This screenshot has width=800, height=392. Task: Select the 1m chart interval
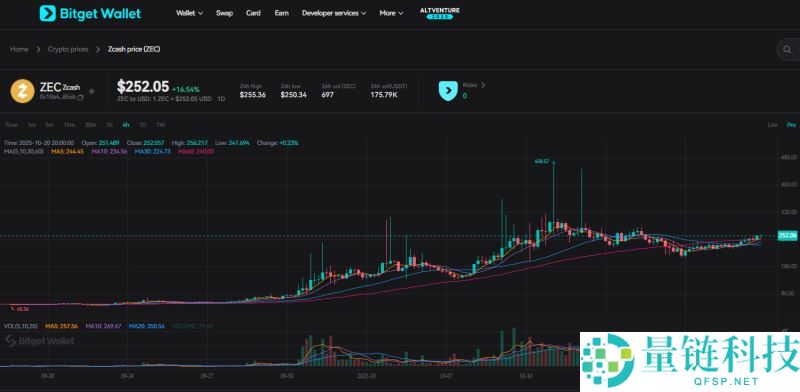(32, 125)
